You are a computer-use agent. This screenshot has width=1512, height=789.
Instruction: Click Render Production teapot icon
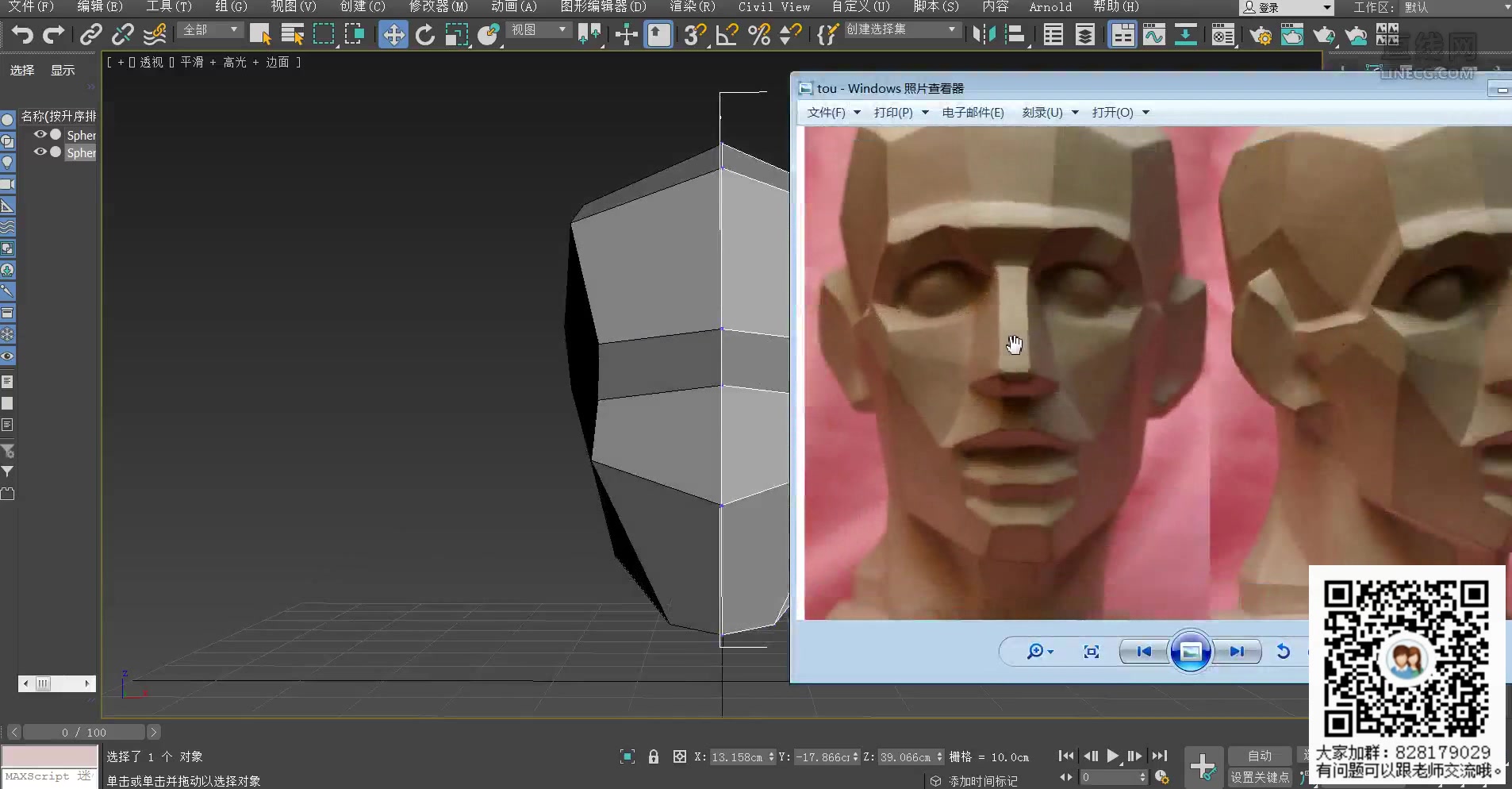point(1324,35)
